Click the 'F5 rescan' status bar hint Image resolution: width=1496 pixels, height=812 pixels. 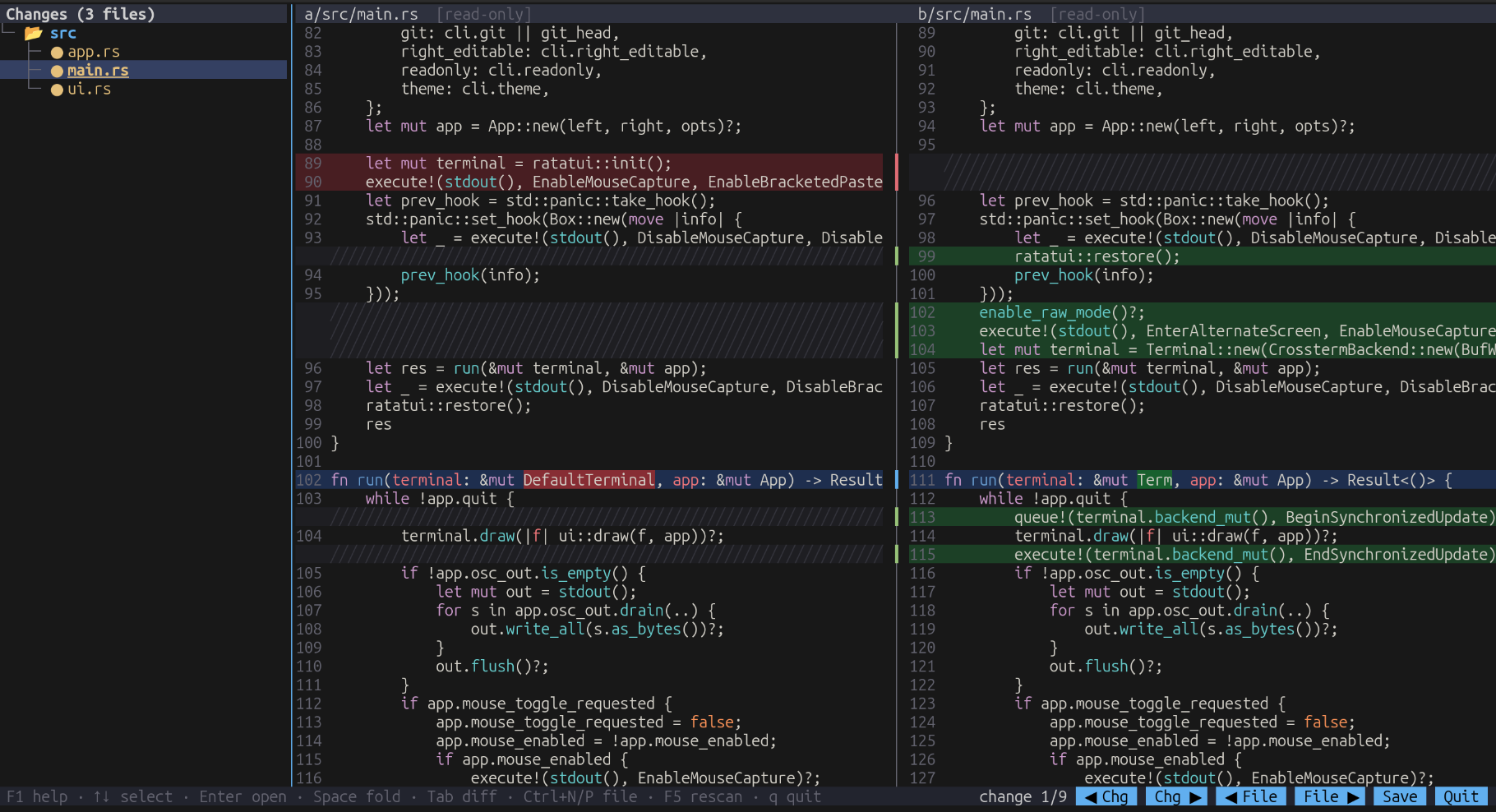(x=703, y=796)
